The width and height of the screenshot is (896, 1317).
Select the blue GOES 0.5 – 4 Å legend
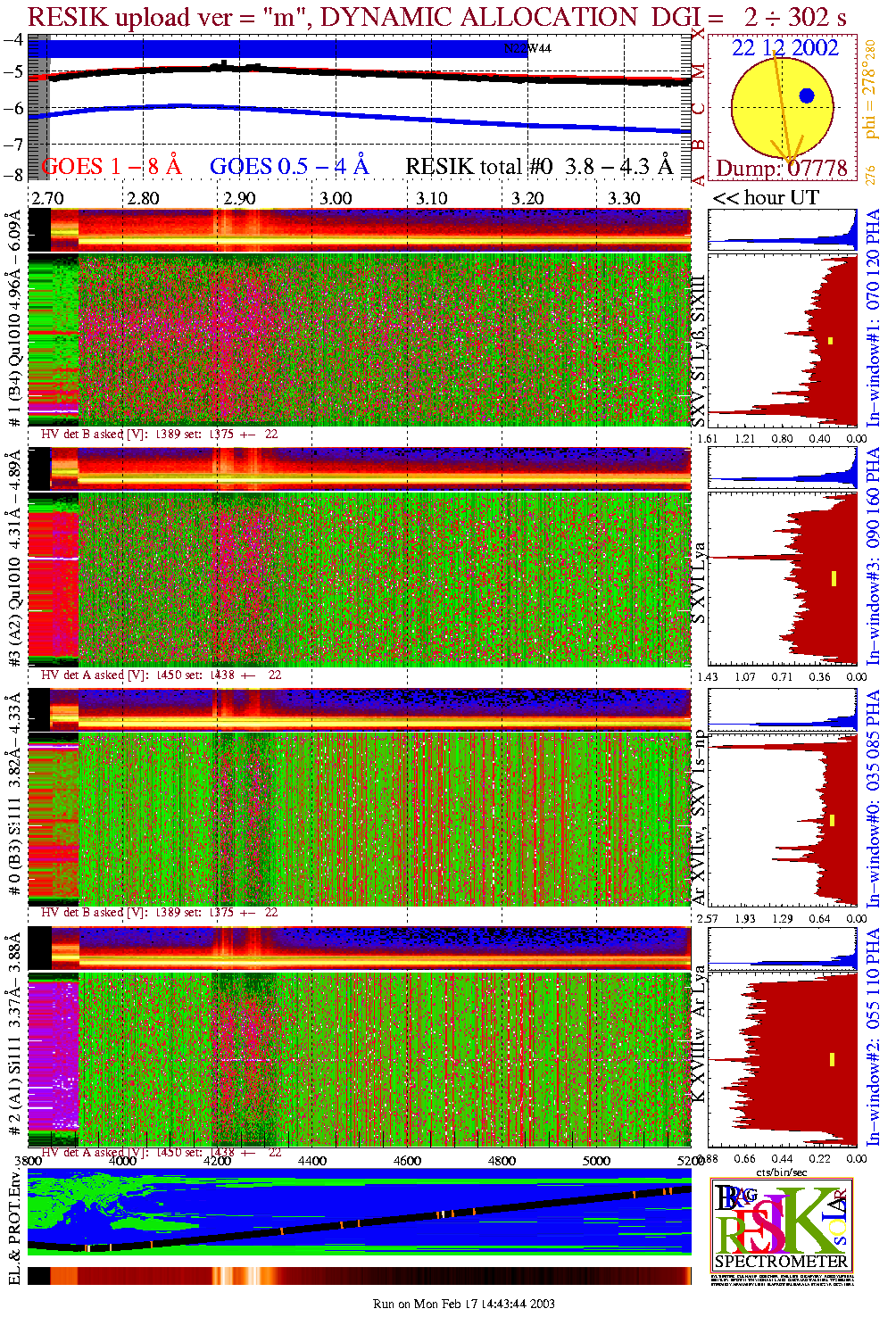[x=288, y=167]
